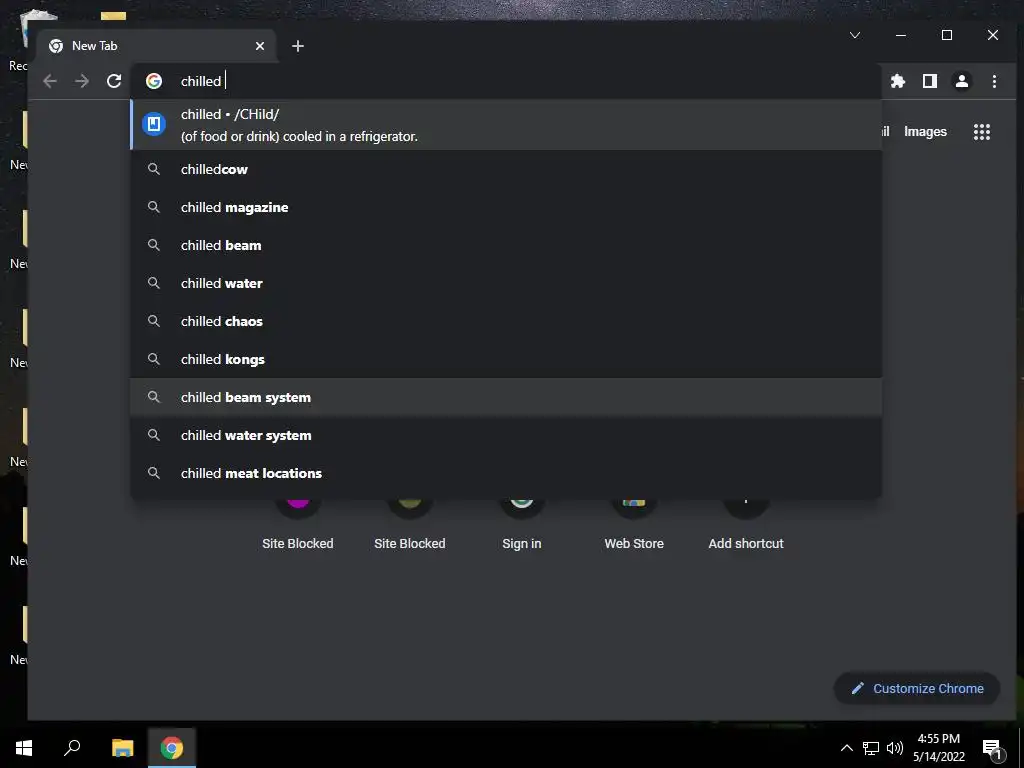Open the volume speaker tray icon
This screenshot has height=768, width=1024.
coord(895,748)
